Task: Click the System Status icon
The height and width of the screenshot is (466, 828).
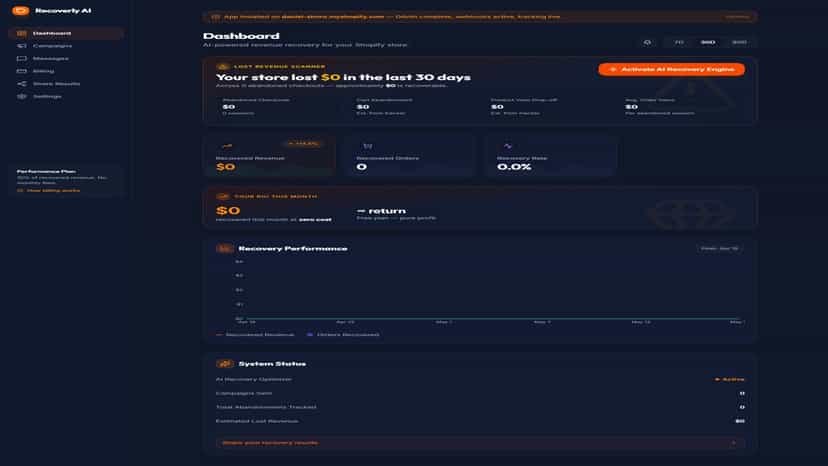Action: coord(224,364)
